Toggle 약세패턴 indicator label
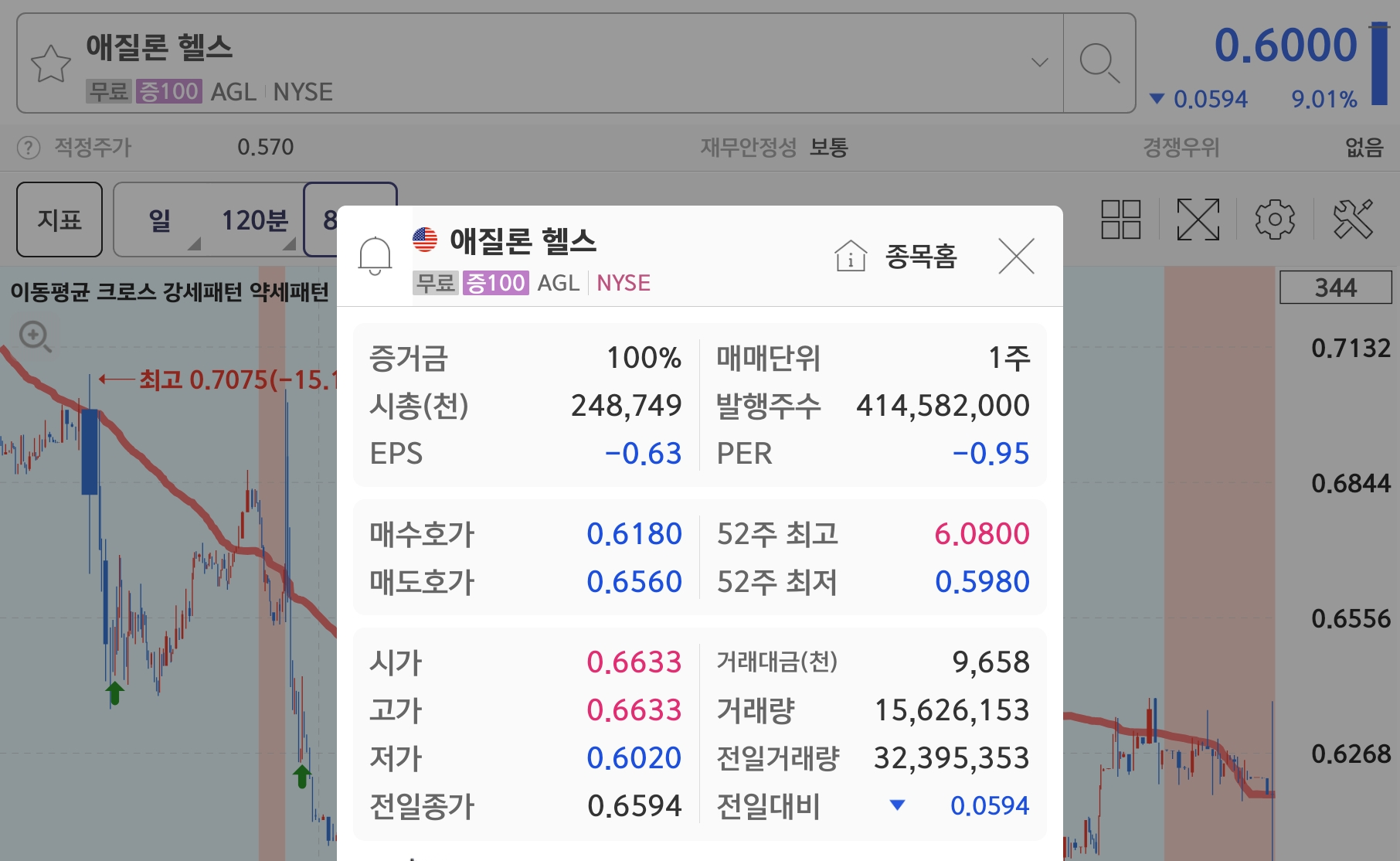This screenshot has height=861, width=1400. coord(289,292)
